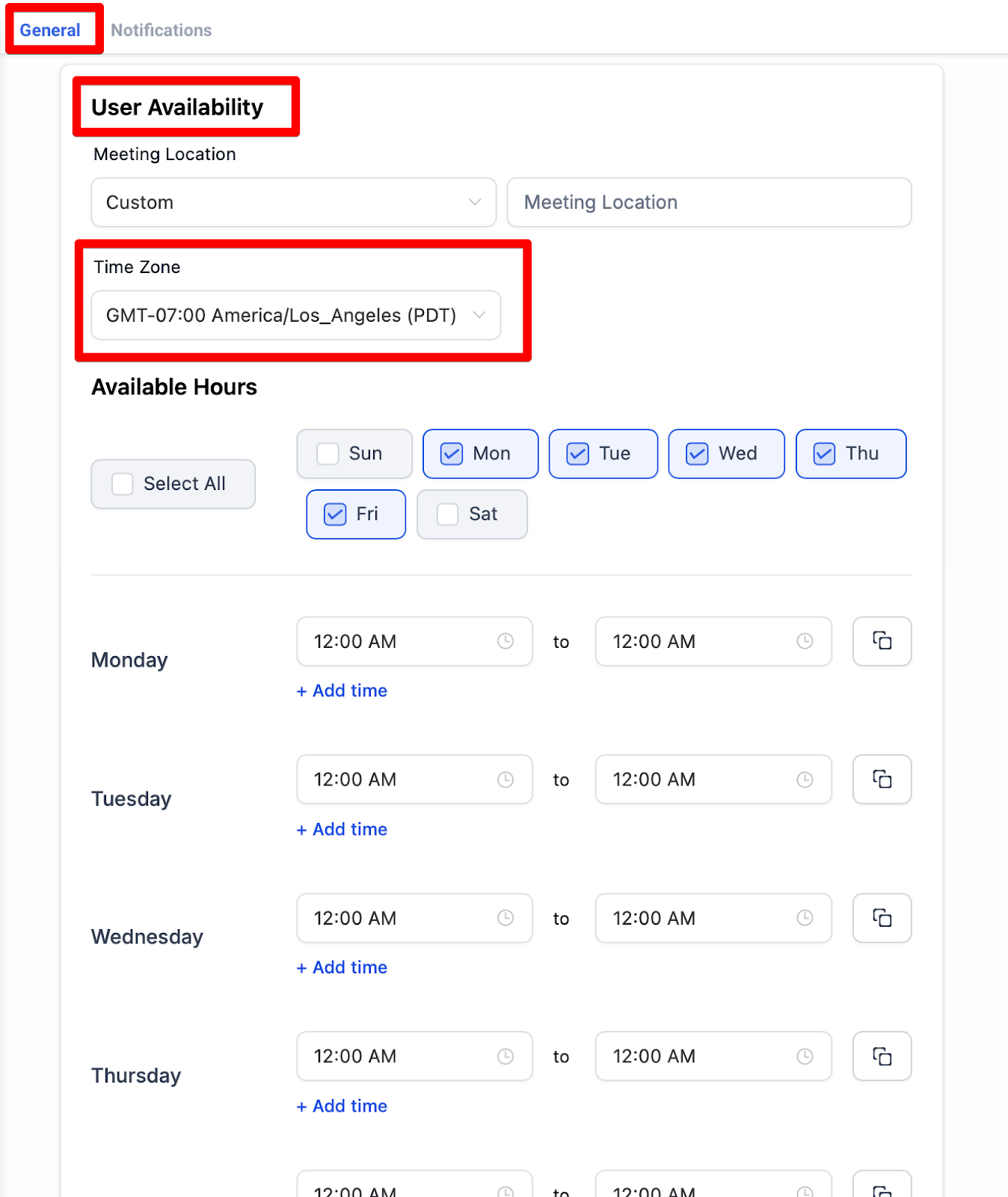Check the Select All days checkbox
1008x1197 pixels.
click(x=123, y=484)
